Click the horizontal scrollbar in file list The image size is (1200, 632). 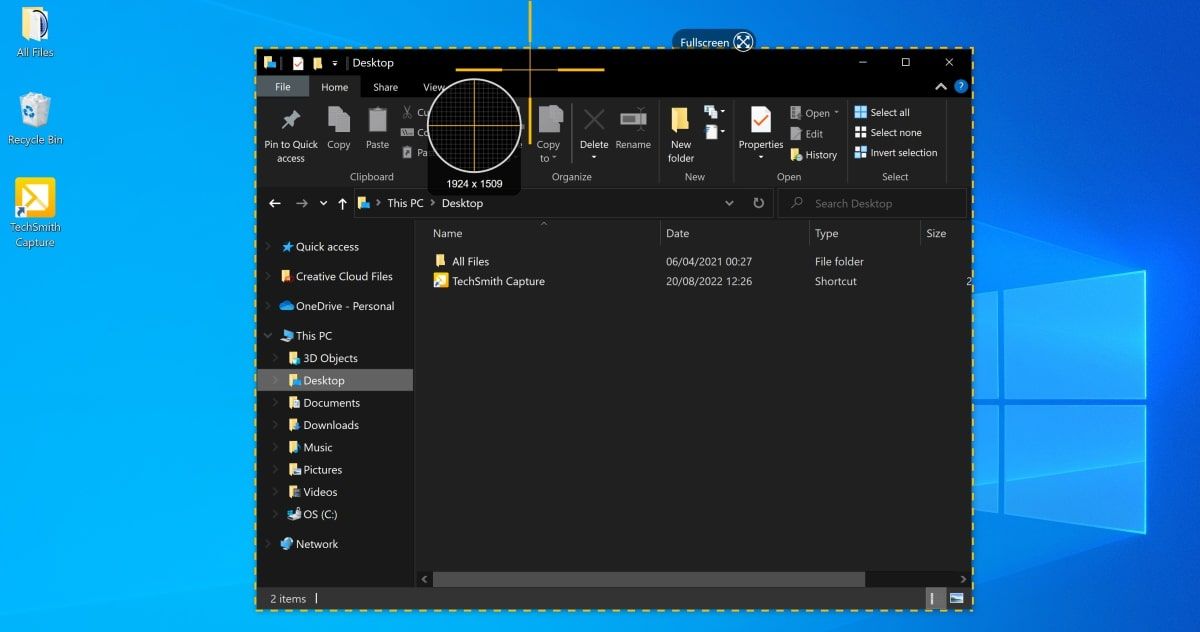click(648, 579)
